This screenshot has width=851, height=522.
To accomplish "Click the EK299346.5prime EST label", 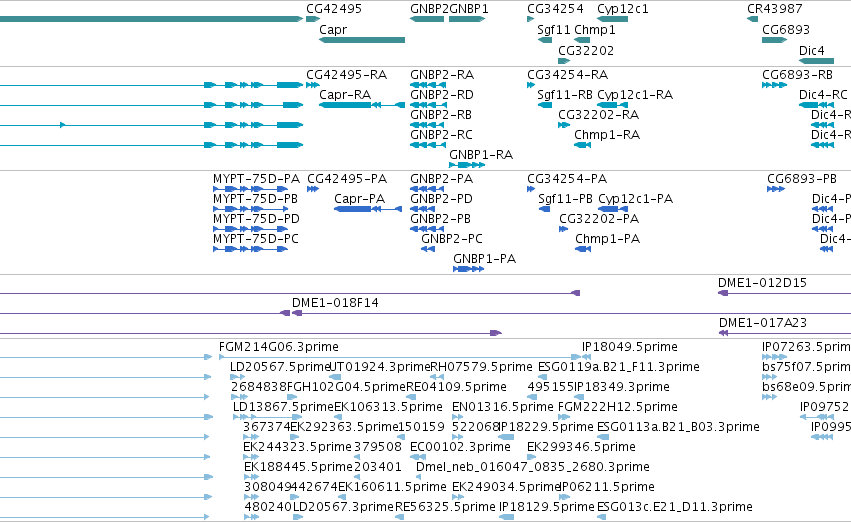I will (581, 447).
